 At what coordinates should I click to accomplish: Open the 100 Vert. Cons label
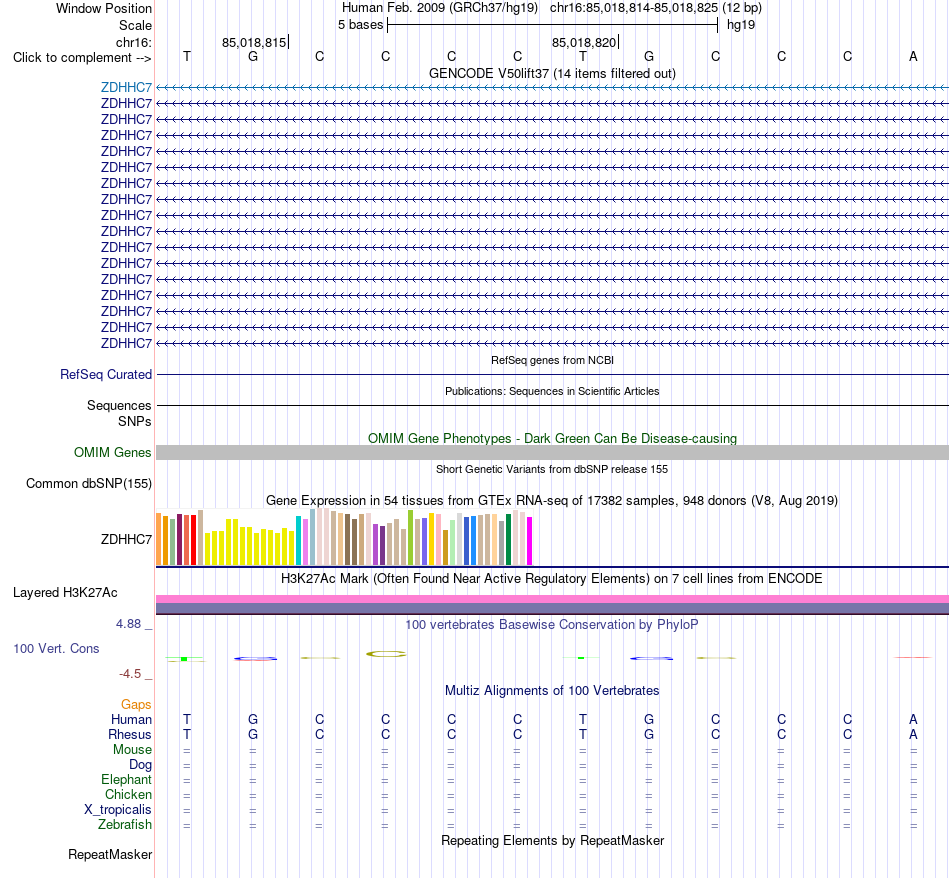56,648
